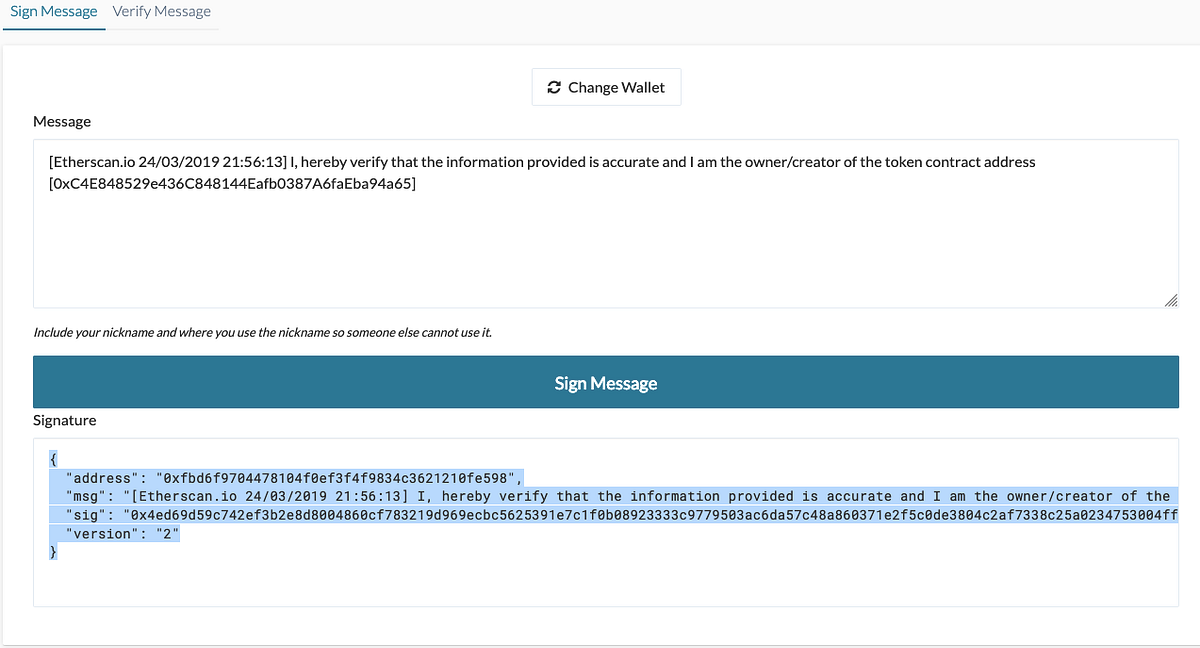Click inside the Signature output box
Image resolution: width=1200 pixels, height=648 pixels.
coord(606,522)
